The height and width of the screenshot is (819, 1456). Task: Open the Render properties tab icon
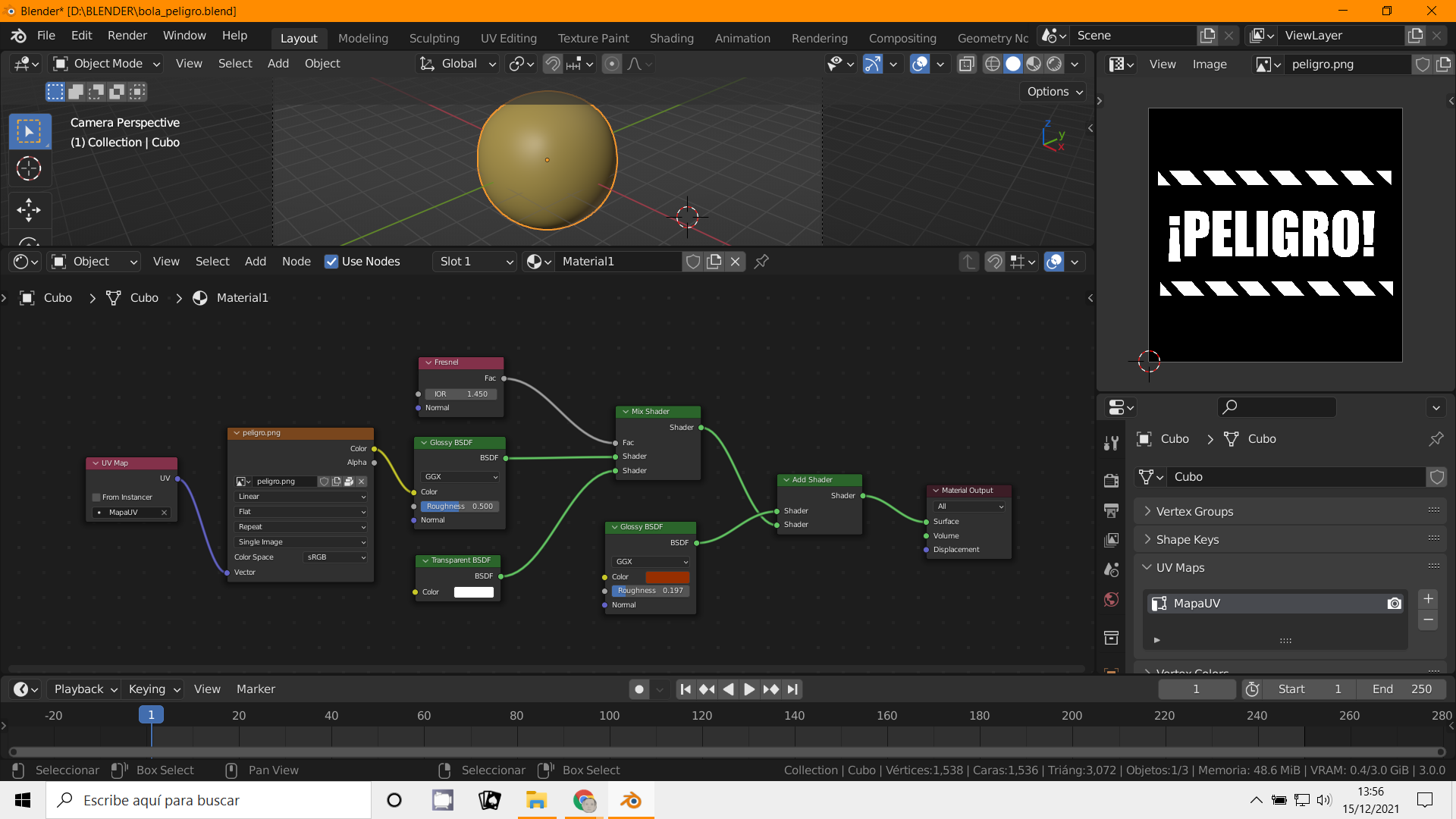[x=1112, y=481]
